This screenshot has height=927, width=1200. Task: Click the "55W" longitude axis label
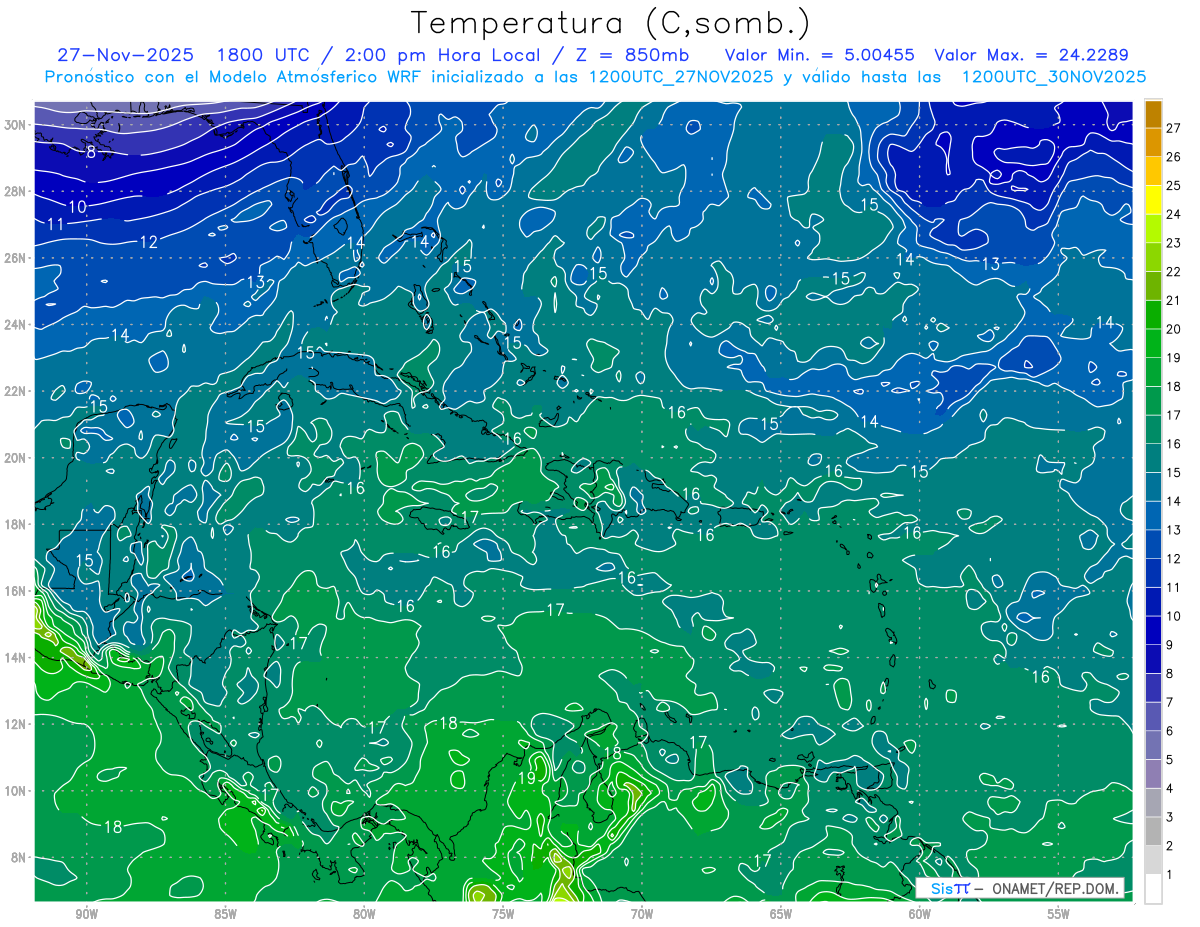[1059, 915]
